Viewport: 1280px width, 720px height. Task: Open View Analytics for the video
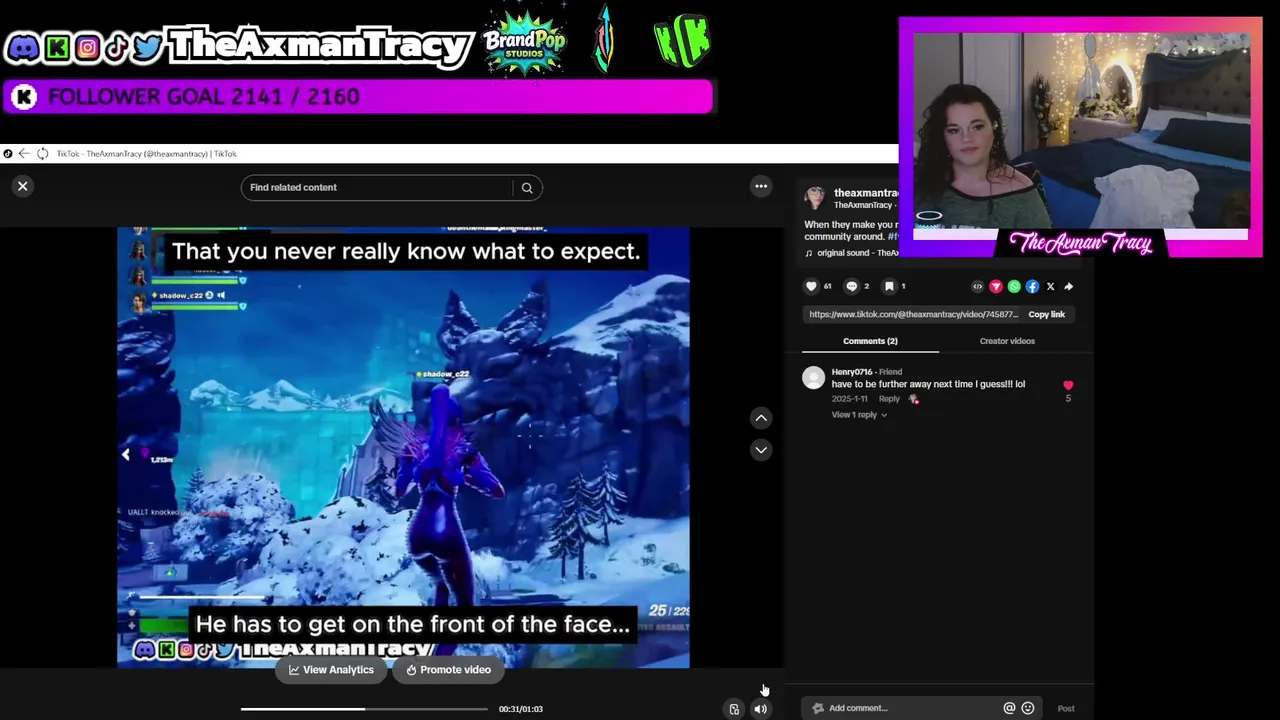[331, 670]
